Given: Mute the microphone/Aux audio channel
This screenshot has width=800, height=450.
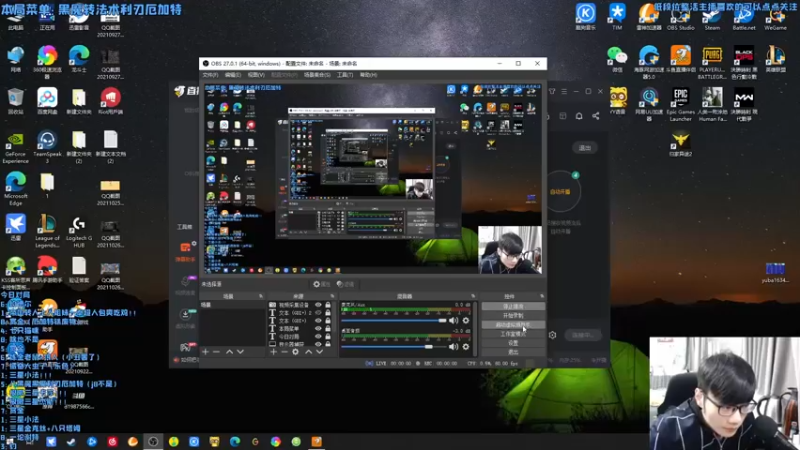Looking at the screenshot, I should (453, 320).
